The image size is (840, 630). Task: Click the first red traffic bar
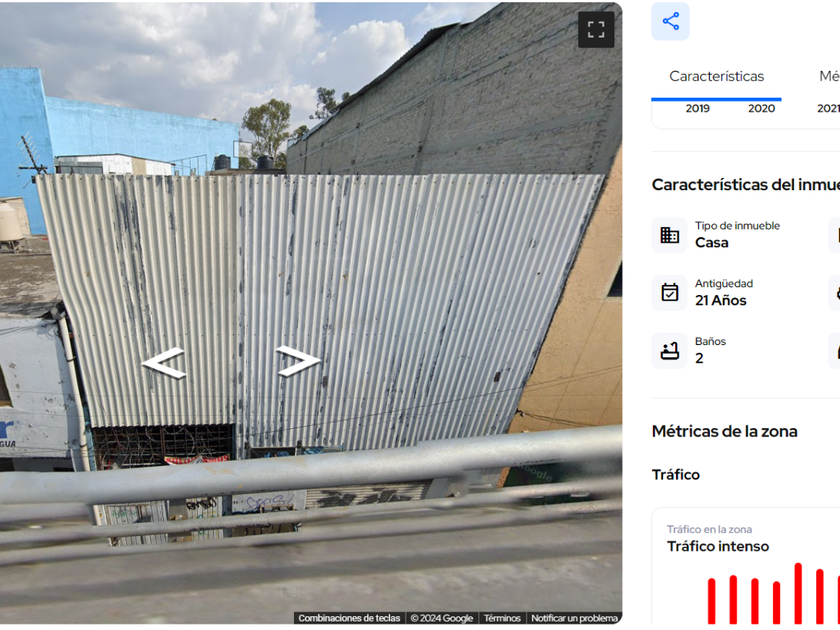coord(711,601)
